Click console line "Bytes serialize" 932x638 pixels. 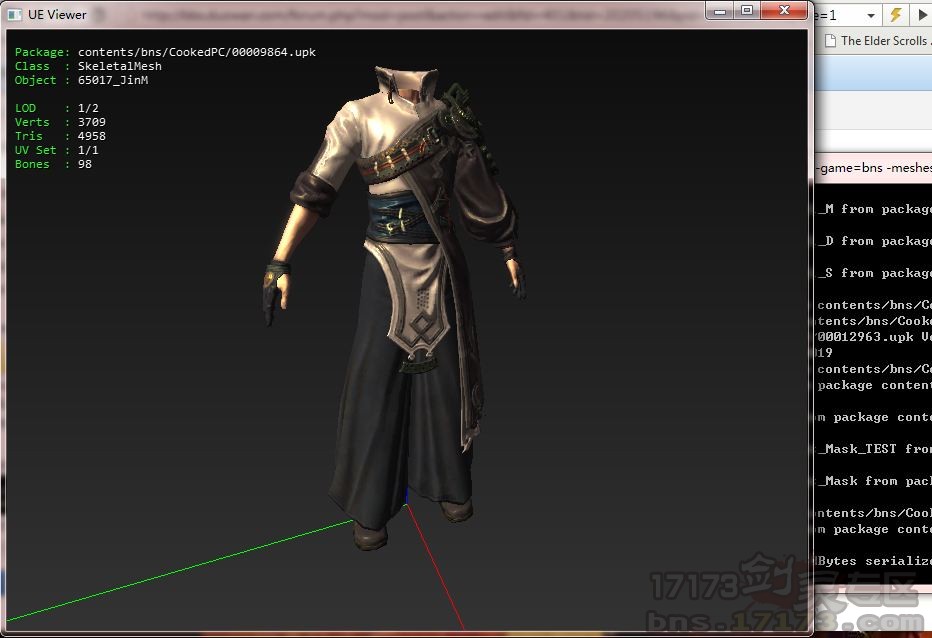pos(874,561)
